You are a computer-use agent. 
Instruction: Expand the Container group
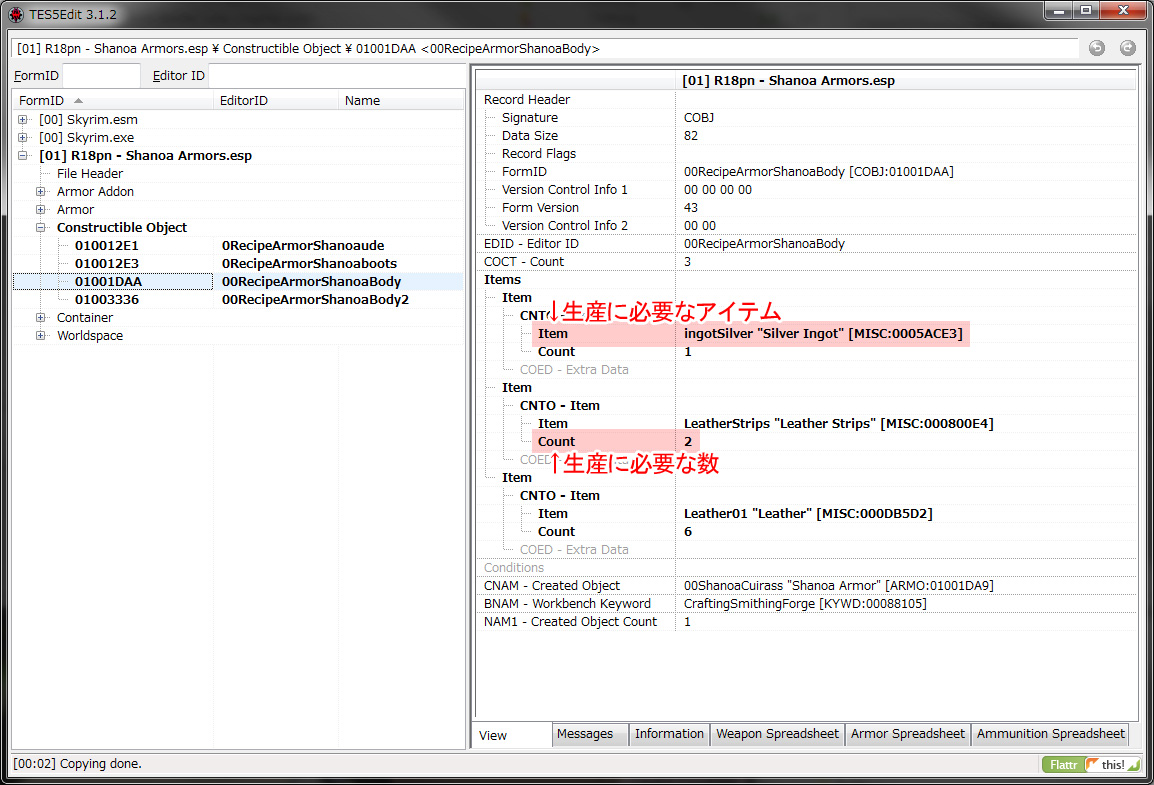tap(41, 317)
